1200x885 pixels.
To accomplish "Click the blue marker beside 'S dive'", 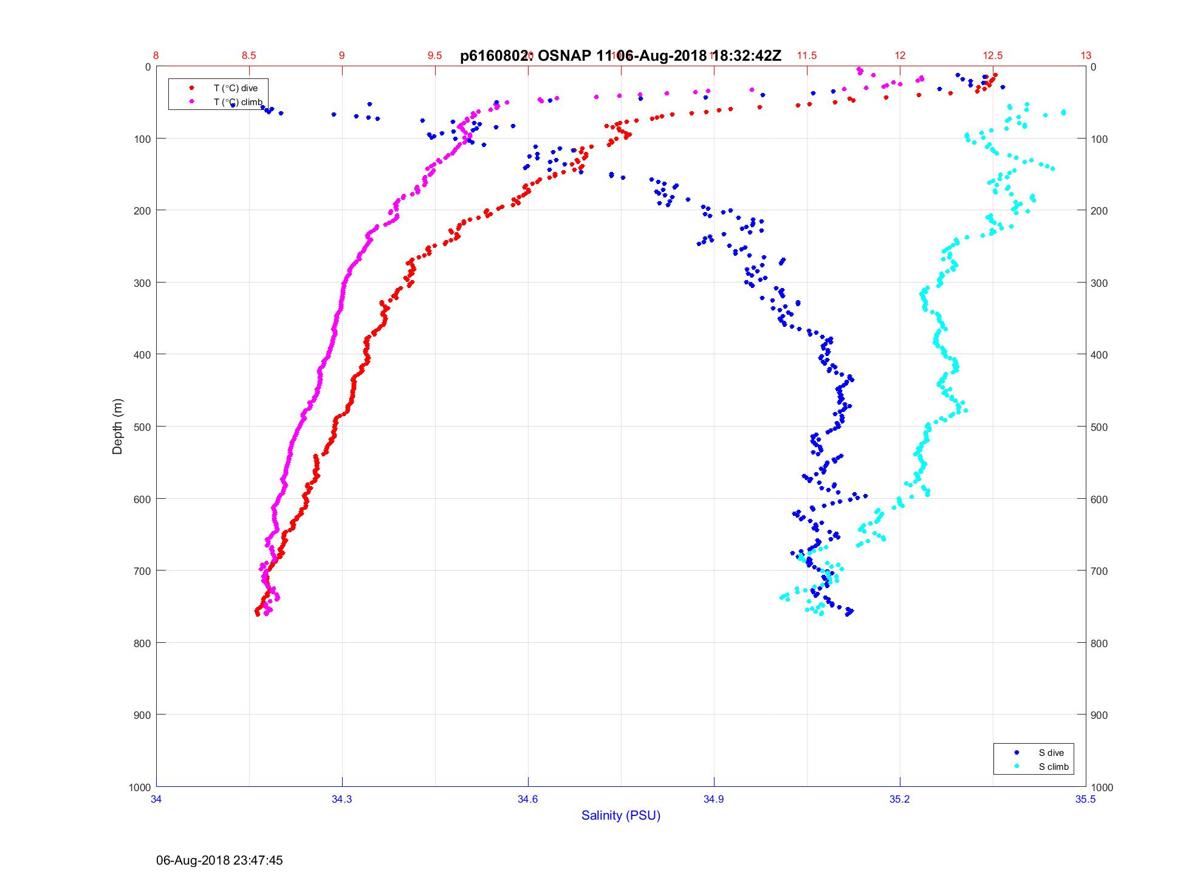I will click(x=1016, y=752).
